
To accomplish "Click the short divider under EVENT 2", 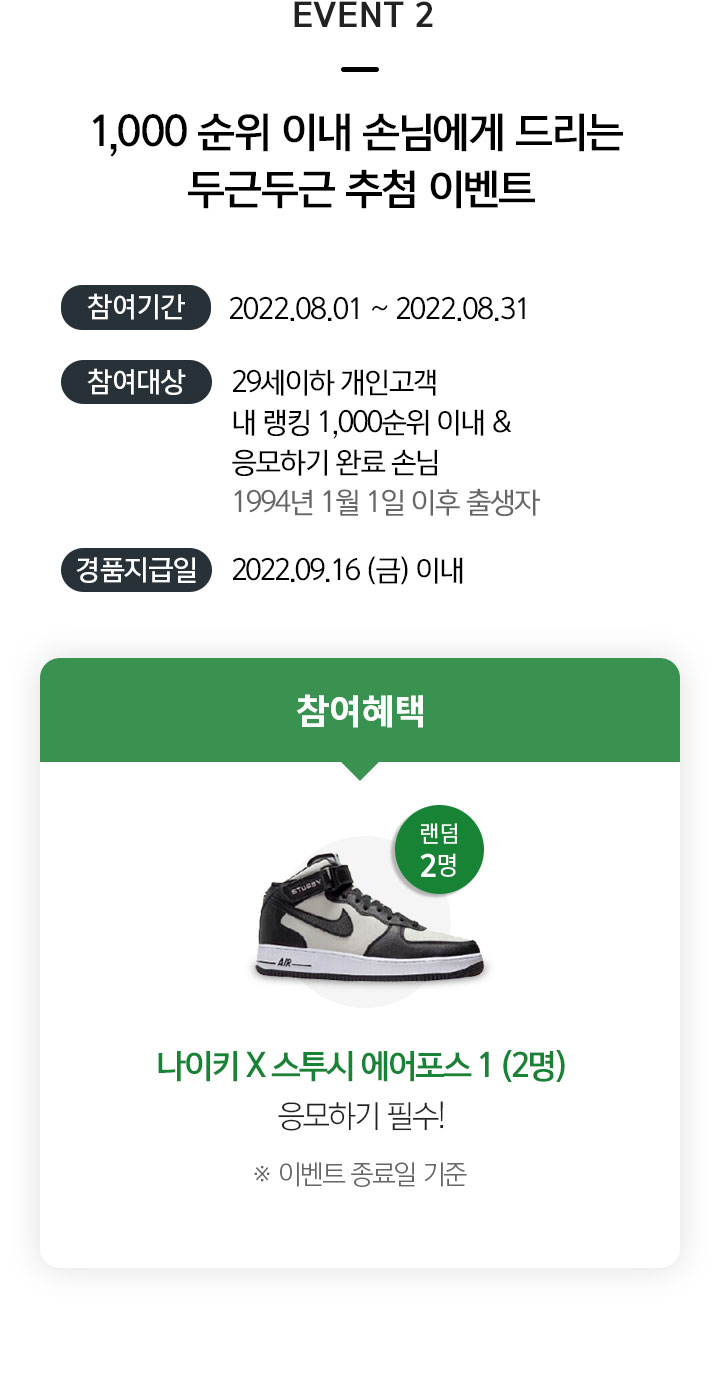I will pyautogui.click(x=360, y=70).
